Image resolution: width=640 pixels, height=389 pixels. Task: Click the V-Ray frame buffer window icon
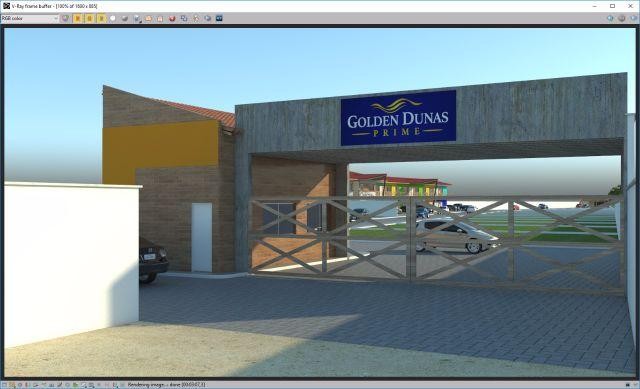click(x=6, y=6)
